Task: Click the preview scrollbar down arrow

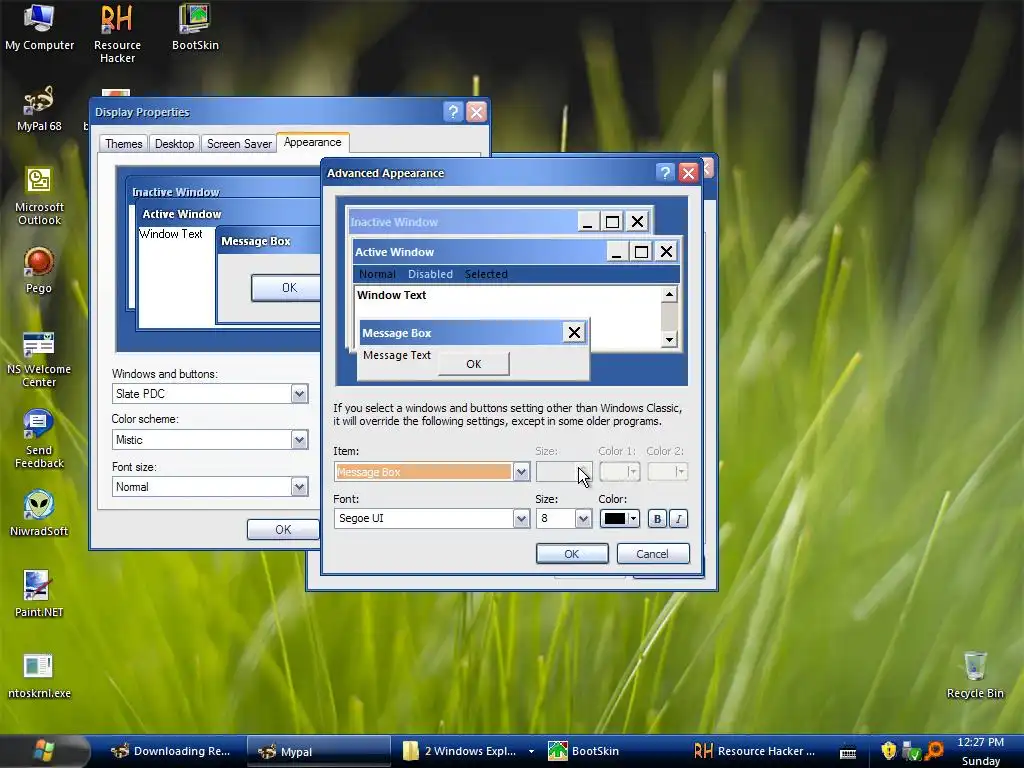Action: pyautogui.click(x=669, y=339)
